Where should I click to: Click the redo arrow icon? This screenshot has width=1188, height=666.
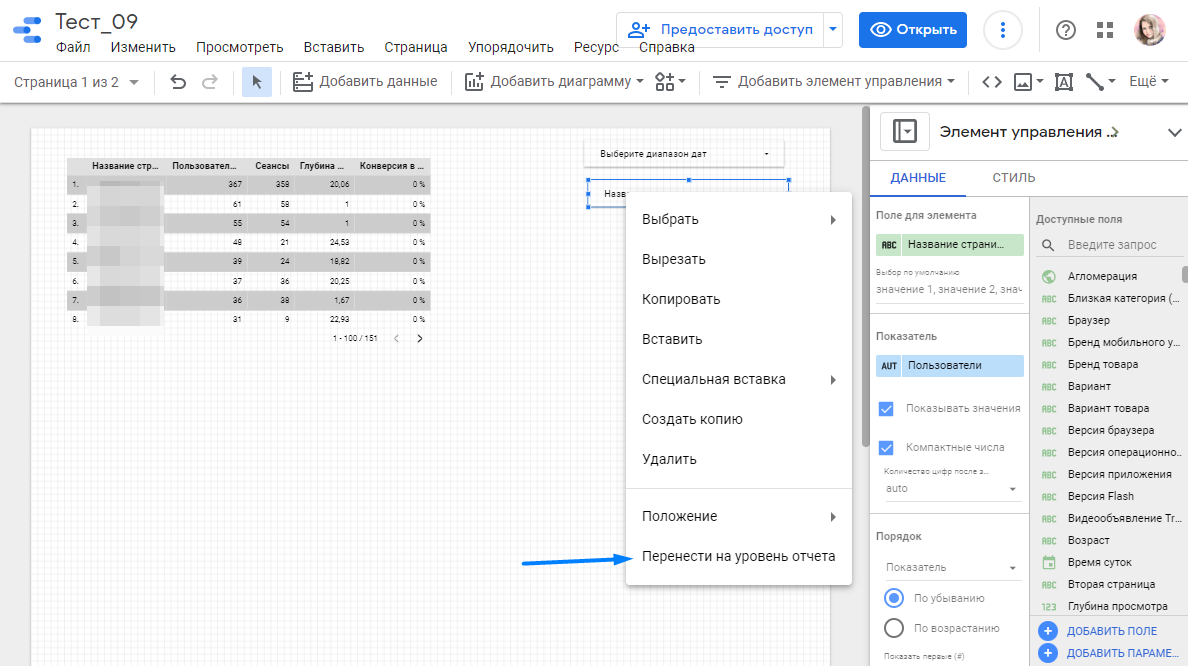tap(210, 82)
